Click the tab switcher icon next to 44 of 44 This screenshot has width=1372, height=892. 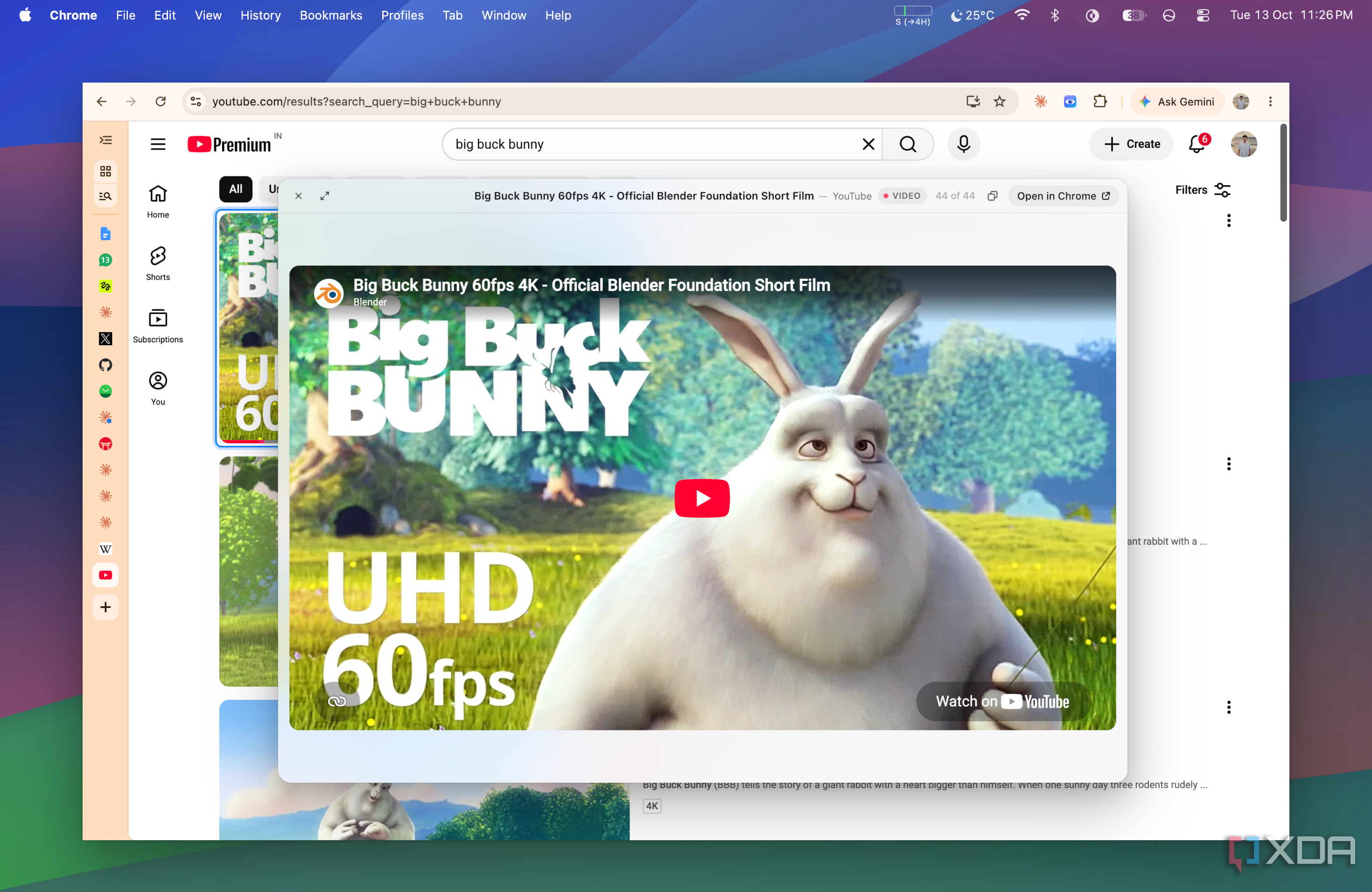(x=992, y=196)
